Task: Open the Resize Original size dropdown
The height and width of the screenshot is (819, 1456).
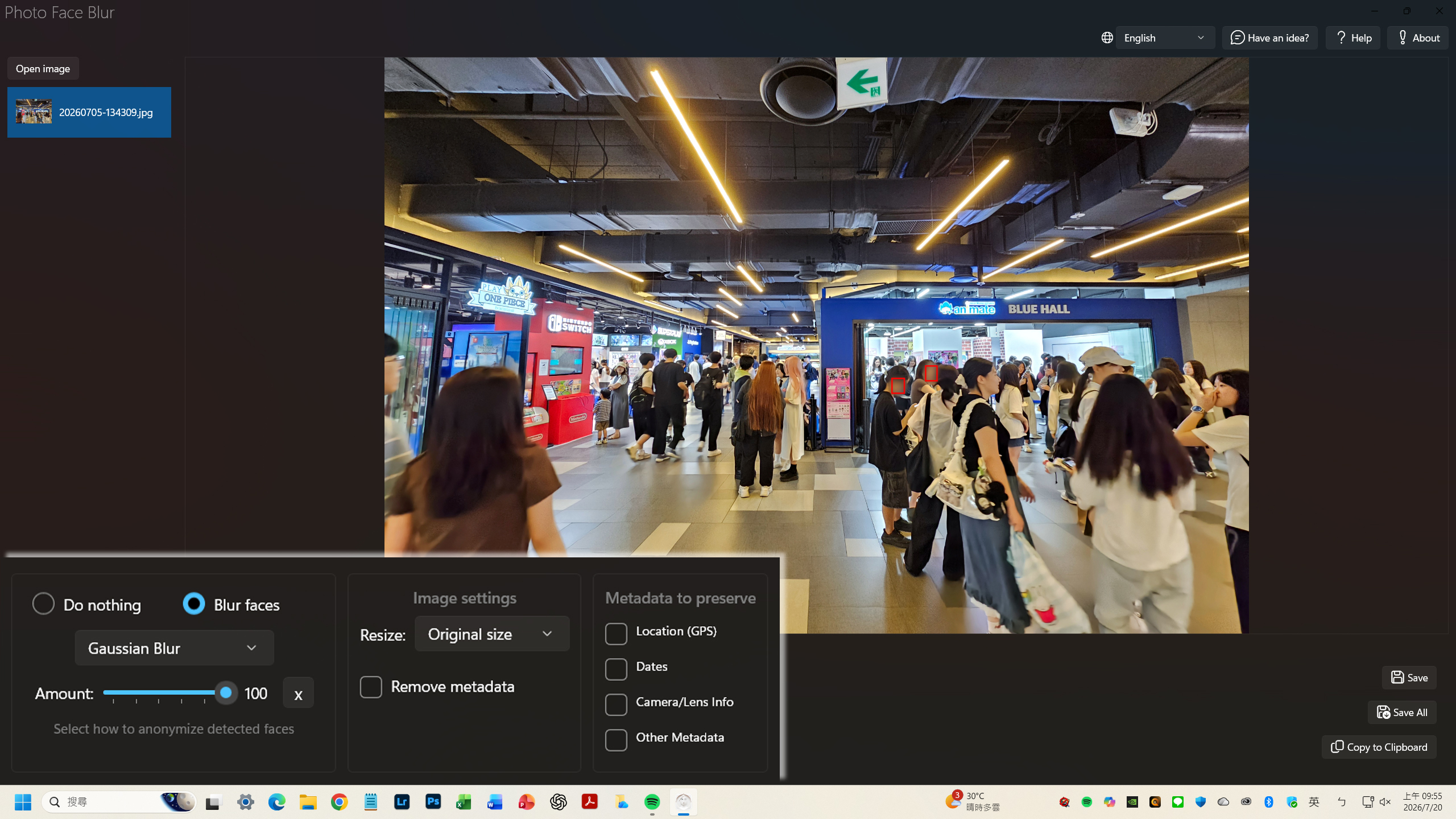Action: coord(491,634)
